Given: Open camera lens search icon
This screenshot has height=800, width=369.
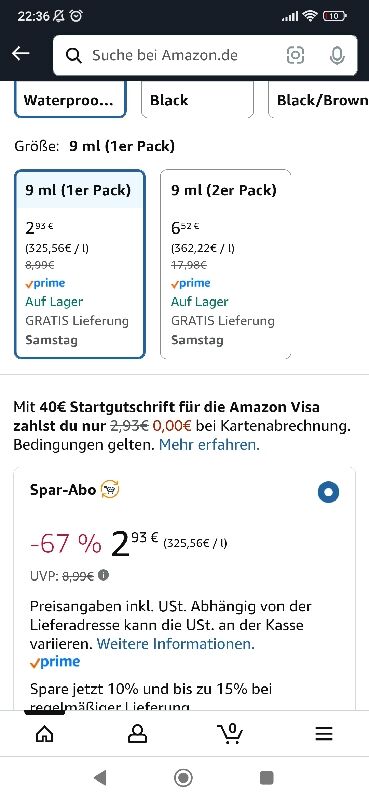Looking at the screenshot, I should [296, 55].
